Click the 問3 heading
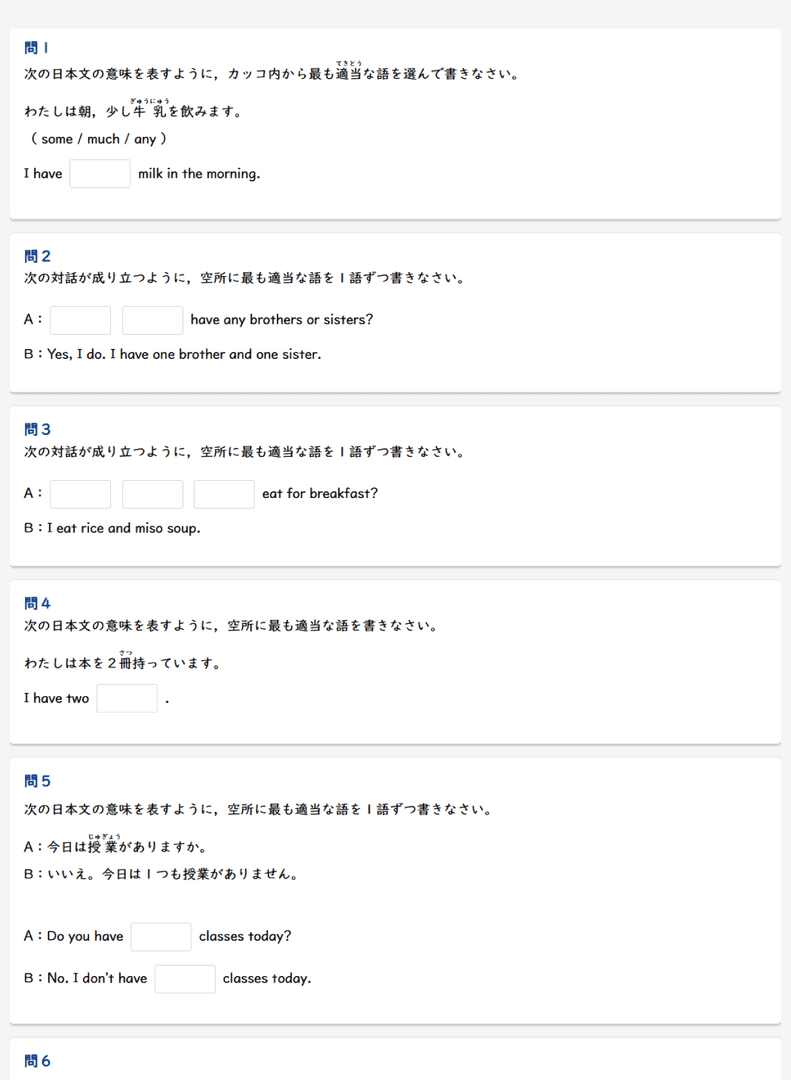 pos(38,429)
